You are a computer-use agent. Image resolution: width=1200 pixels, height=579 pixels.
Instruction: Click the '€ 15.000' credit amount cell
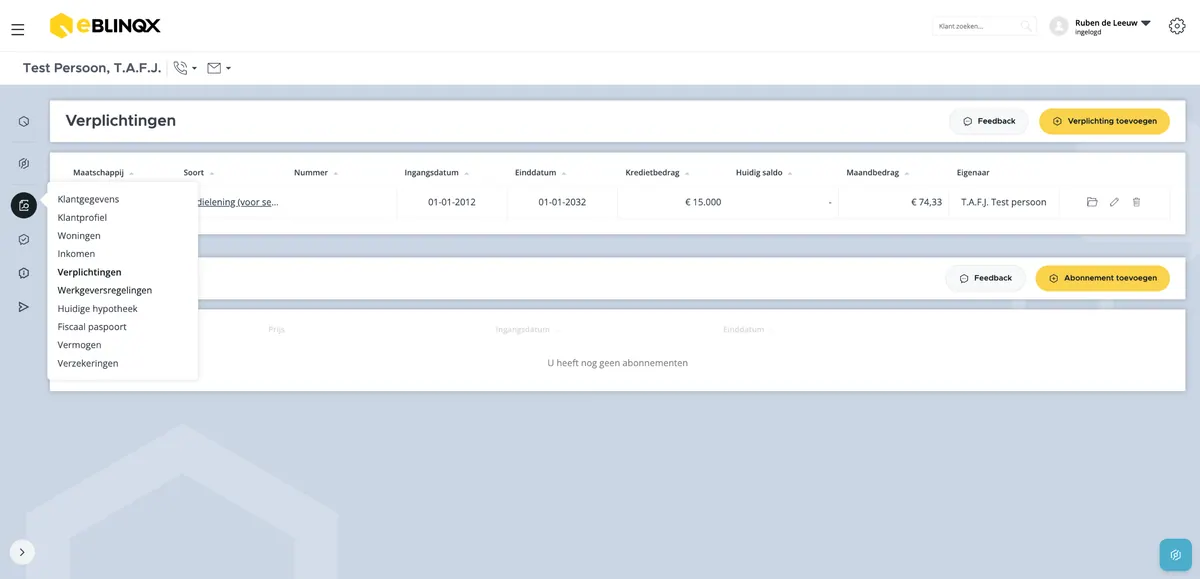coord(703,202)
